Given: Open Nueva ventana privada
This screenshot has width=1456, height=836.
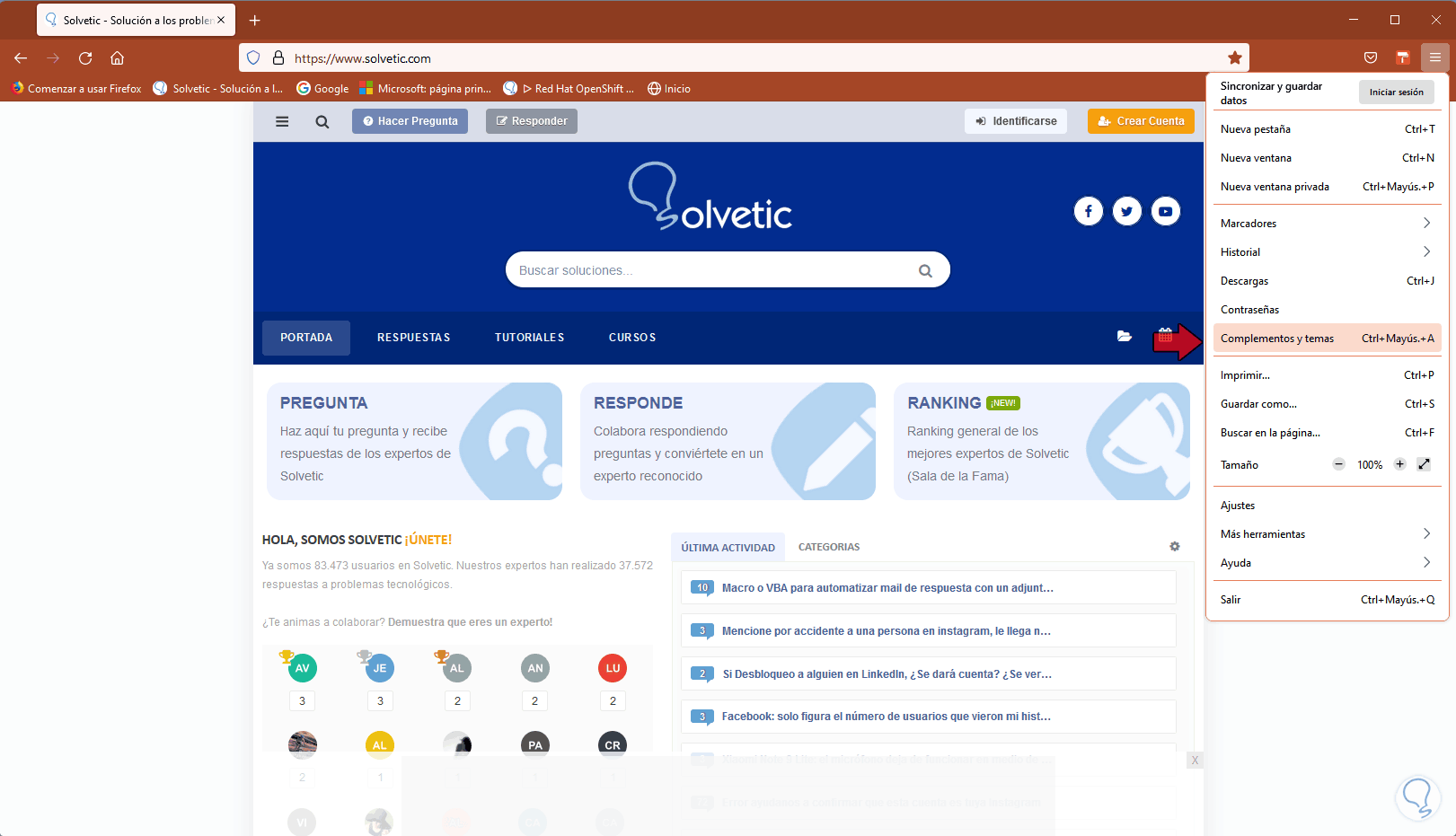Looking at the screenshot, I should click(x=1327, y=187).
